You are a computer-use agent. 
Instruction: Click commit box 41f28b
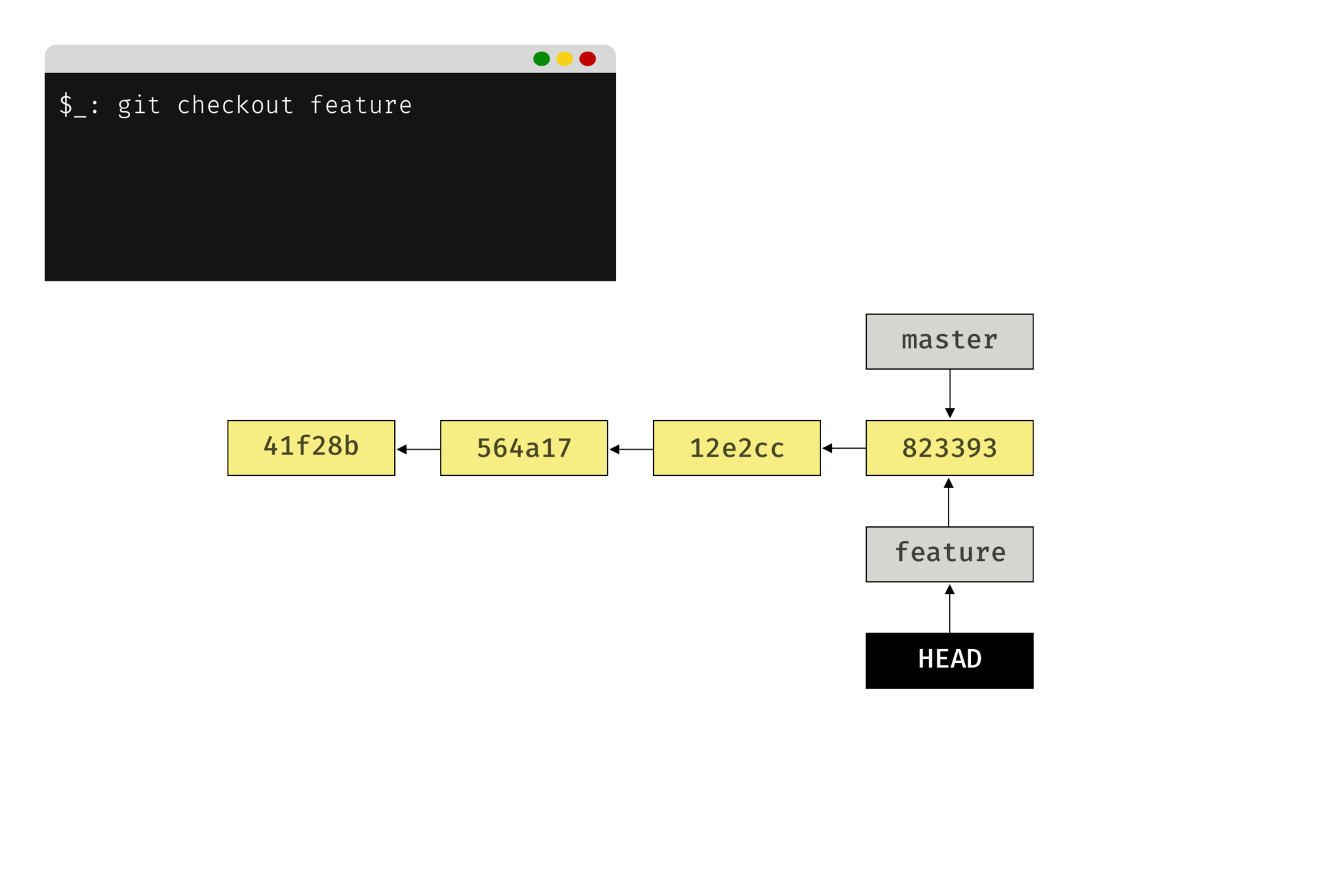[311, 447]
